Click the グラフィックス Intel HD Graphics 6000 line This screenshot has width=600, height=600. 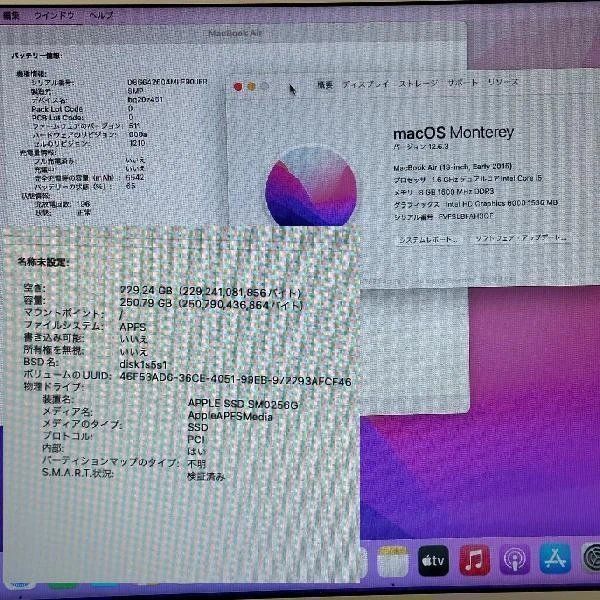coord(476,204)
